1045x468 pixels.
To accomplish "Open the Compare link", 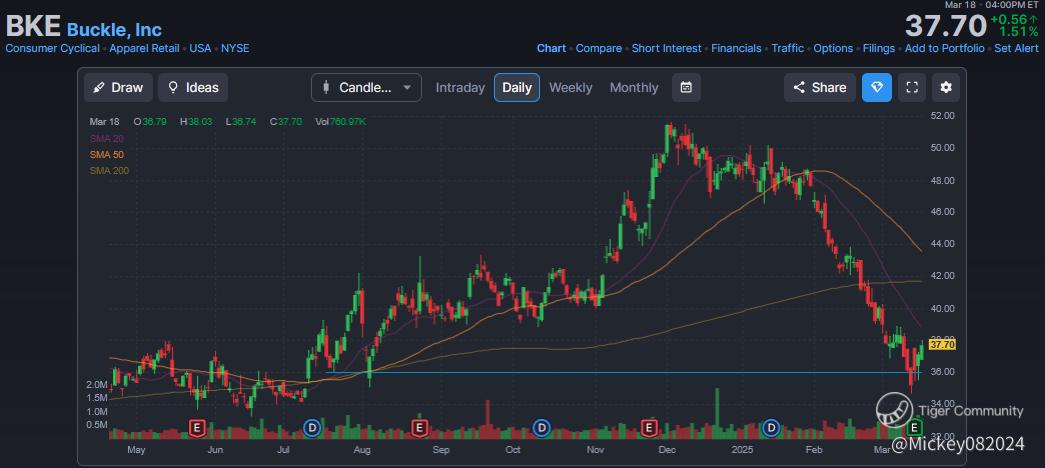I will tap(598, 48).
